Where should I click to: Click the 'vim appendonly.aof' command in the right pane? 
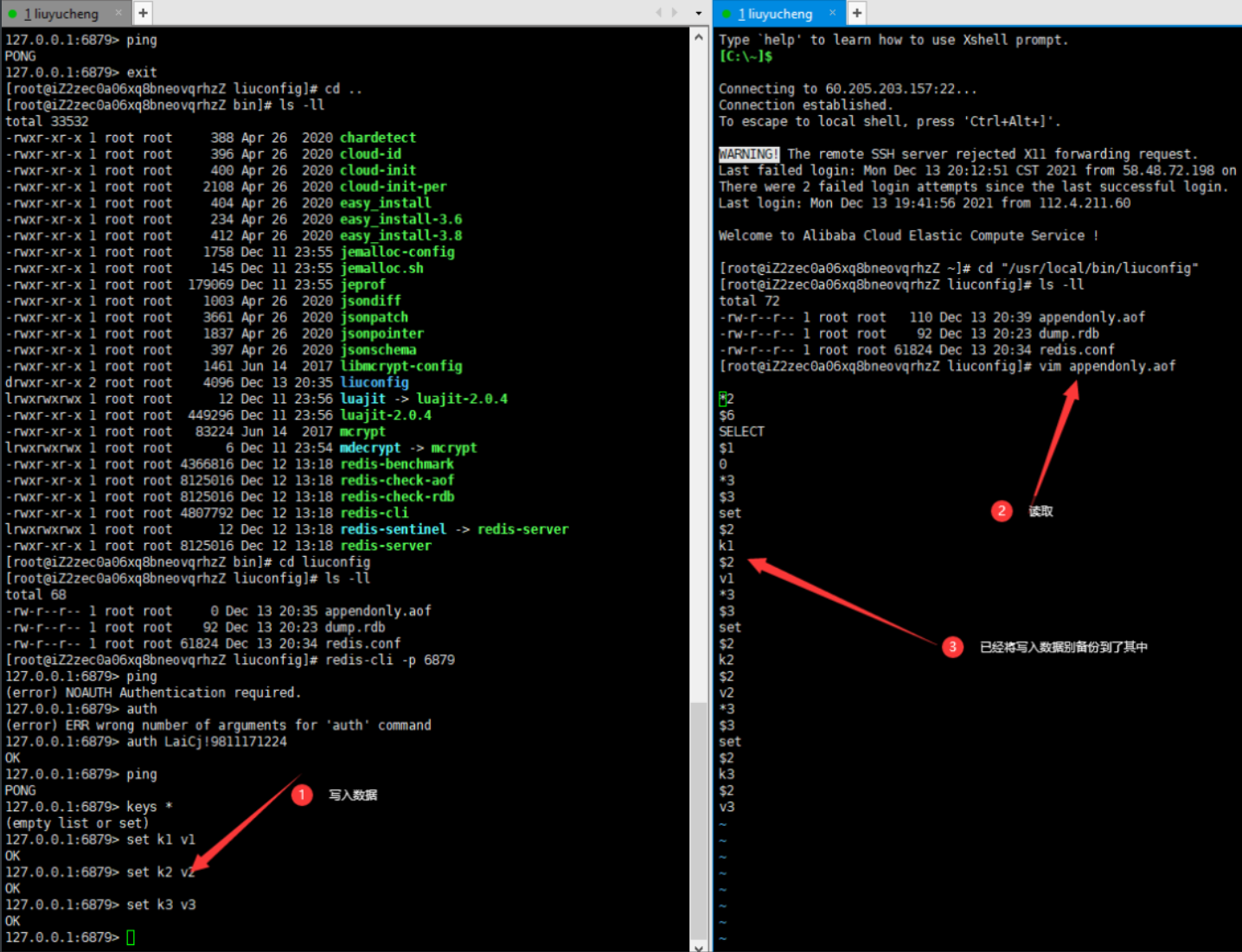pyautogui.click(x=1107, y=367)
